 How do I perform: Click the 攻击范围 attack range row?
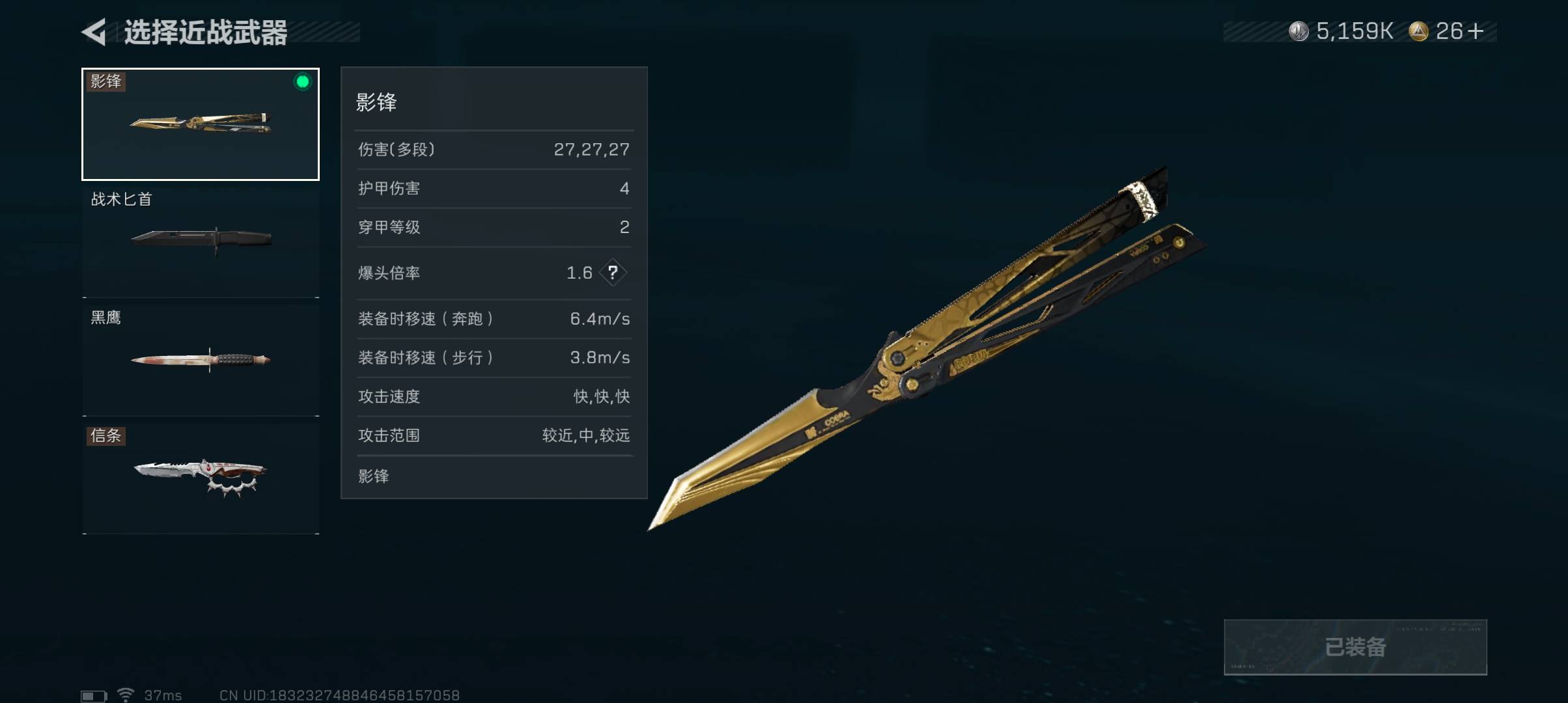pos(494,435)
